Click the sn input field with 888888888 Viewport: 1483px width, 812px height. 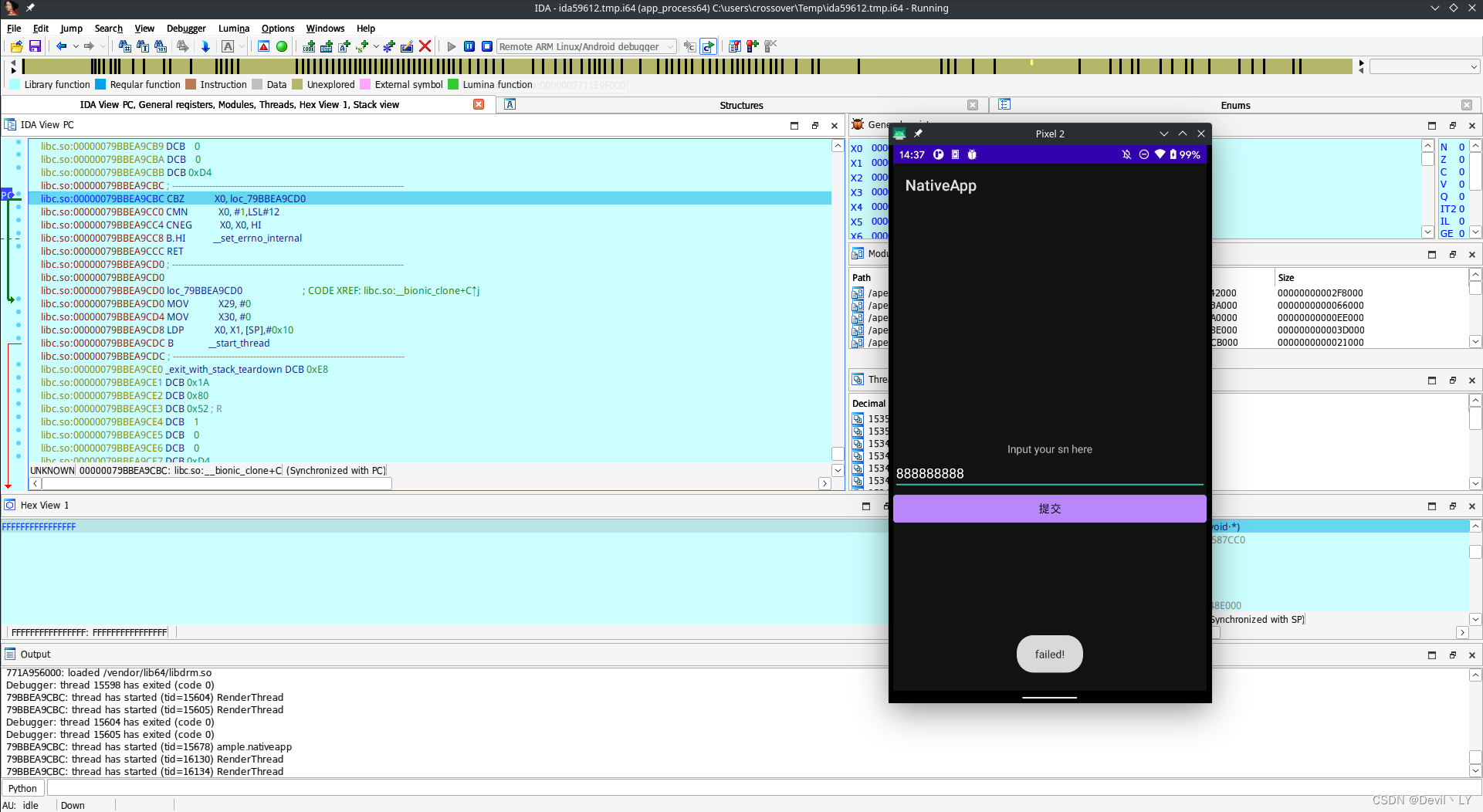[x=1049, y=473]
